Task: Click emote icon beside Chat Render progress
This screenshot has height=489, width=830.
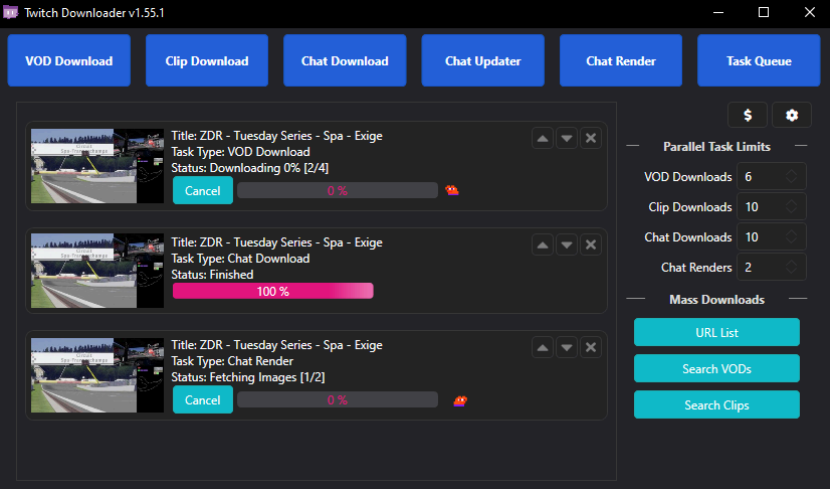Action: (x=460, y=401)
